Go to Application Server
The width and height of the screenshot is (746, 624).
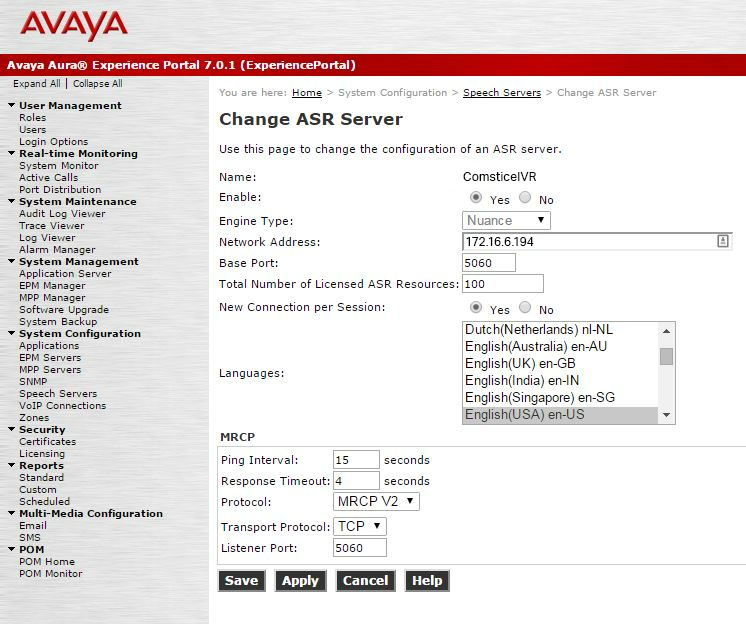point(65,273)
